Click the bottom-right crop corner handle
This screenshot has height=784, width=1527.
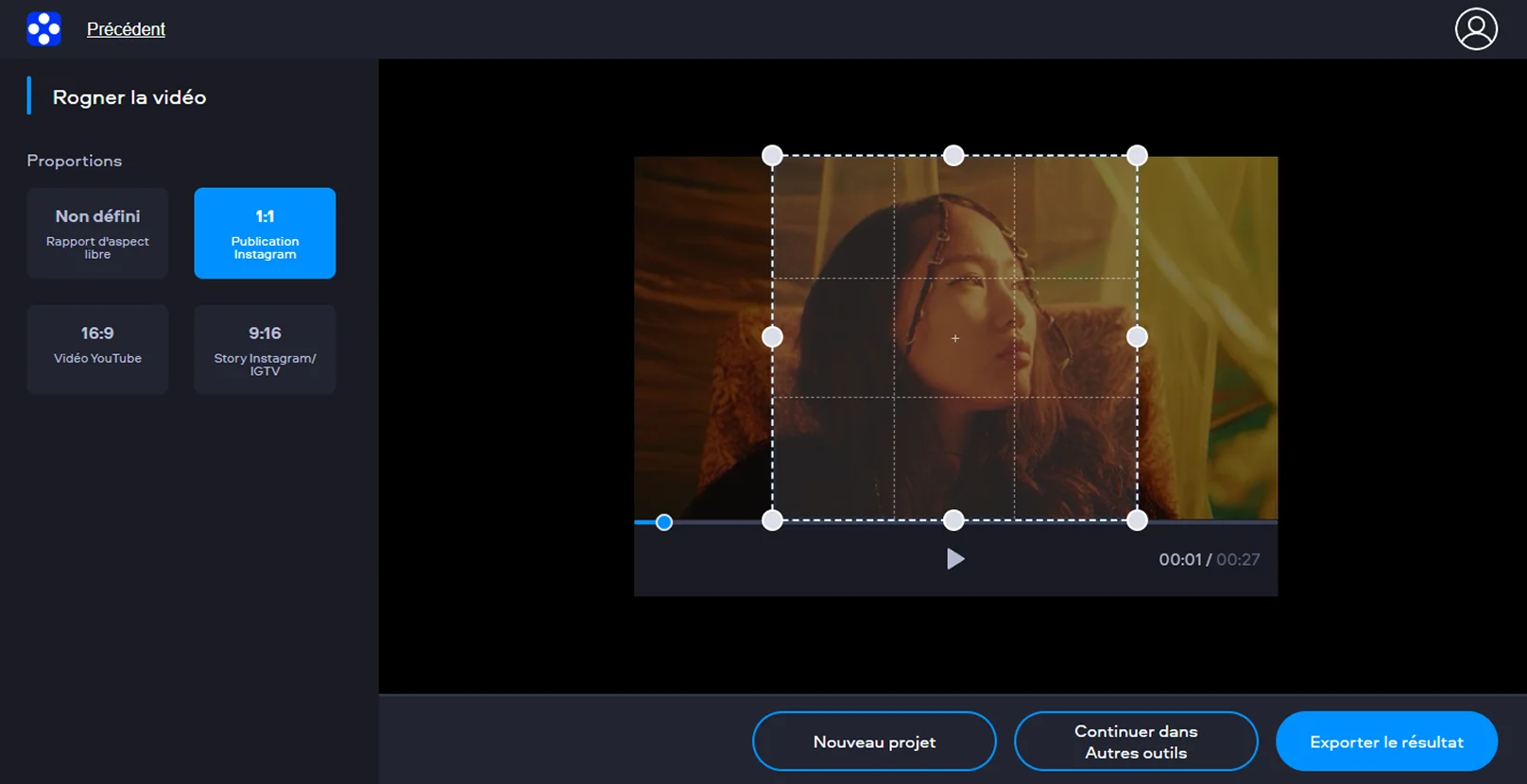tap(1137, 520)
